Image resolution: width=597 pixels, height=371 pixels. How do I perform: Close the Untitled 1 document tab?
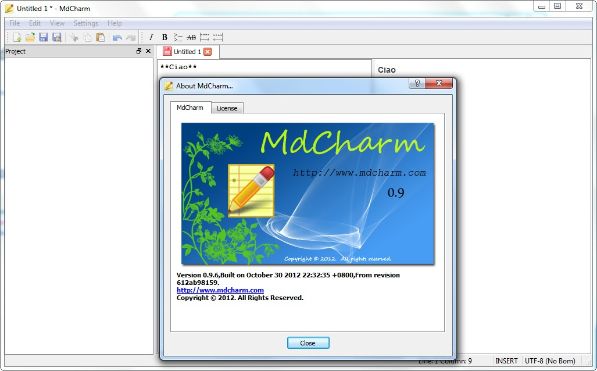[x=208, y=52]
